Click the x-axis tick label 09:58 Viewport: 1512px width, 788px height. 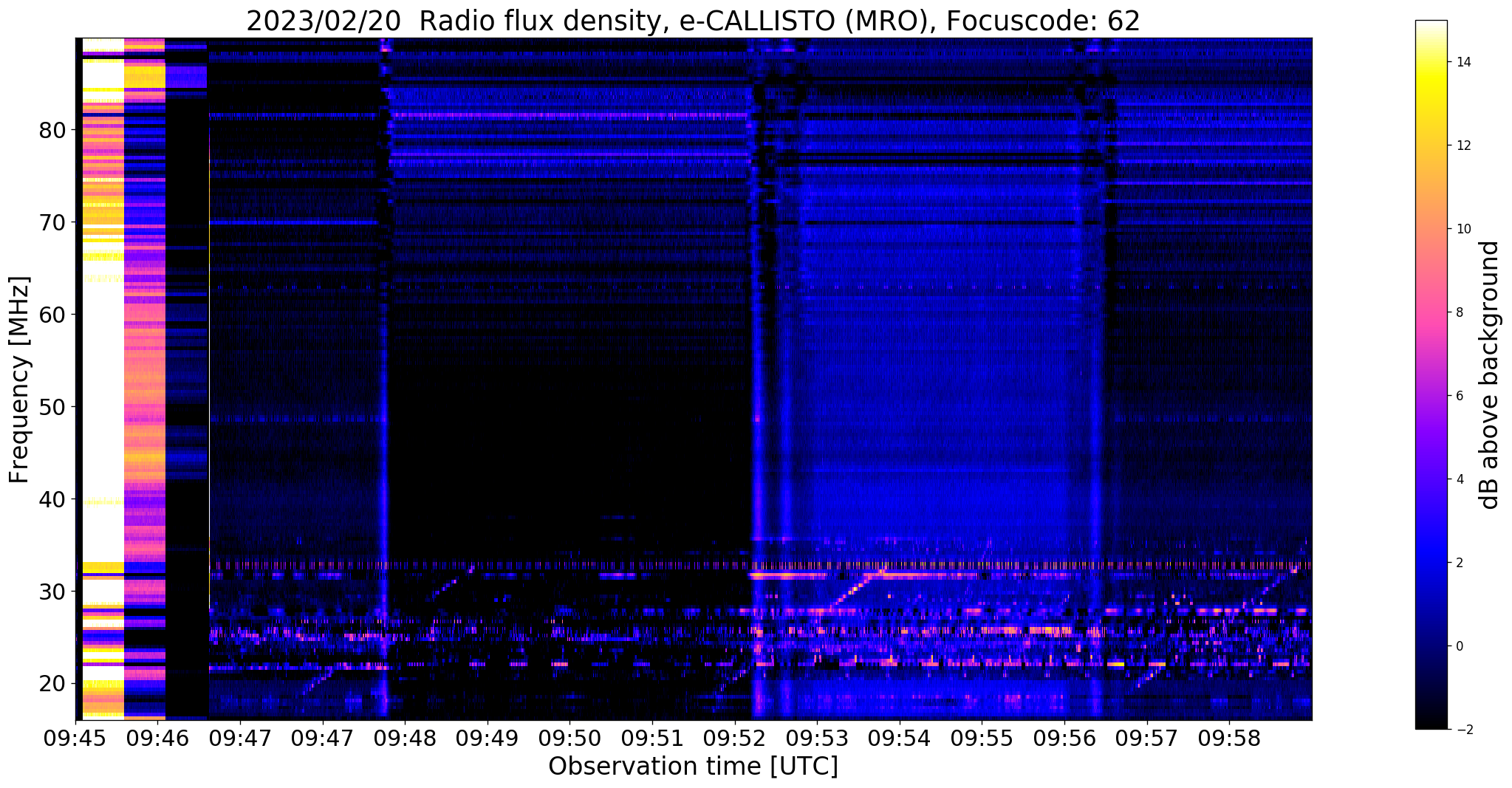click(1229, 737)
